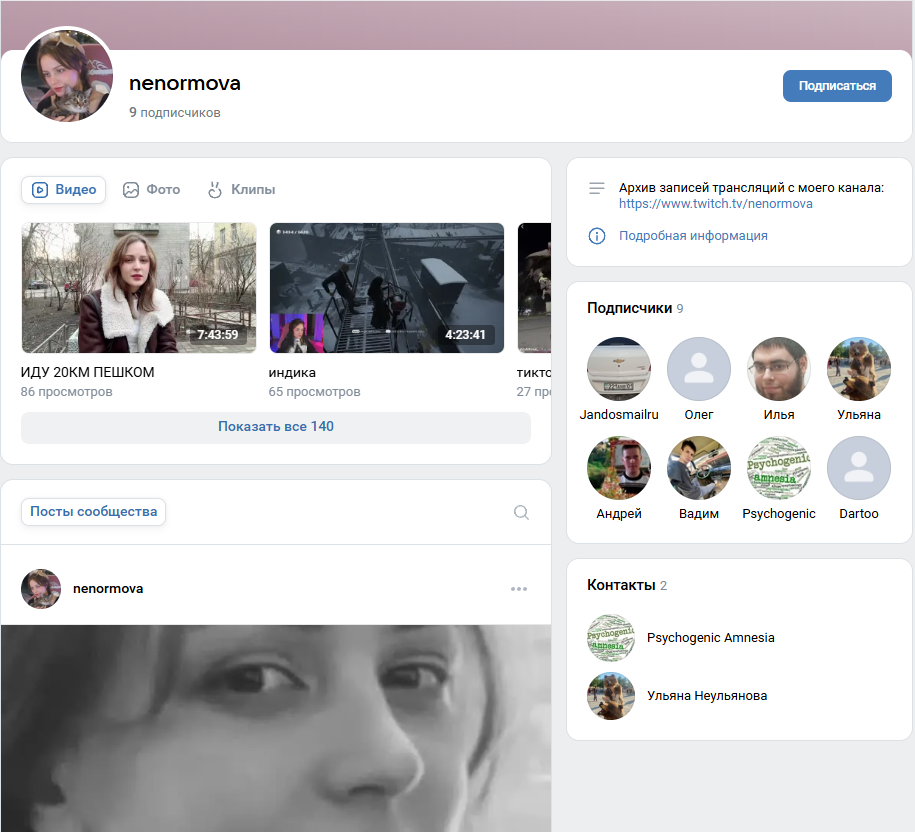The image size is (915, 832).
Task: Open the twitch.tv/nenormova link
Action: [715, 204]
